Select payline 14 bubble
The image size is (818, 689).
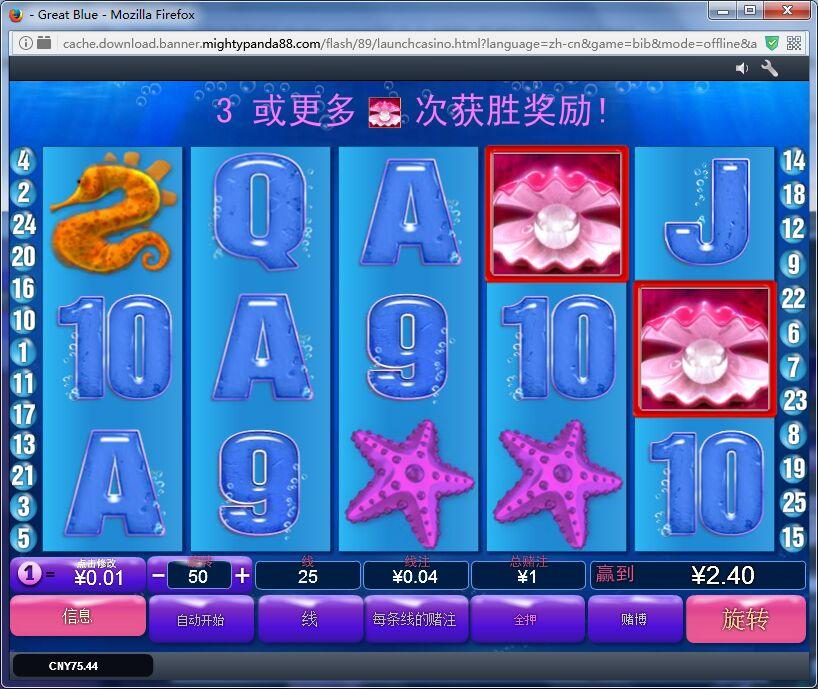[x=793, y=161]
